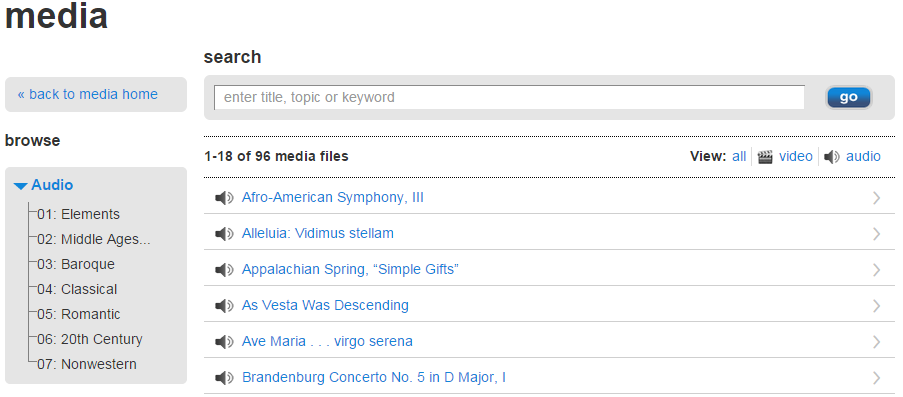Go back to media home
The width and height of the screenshot is (903, 397).
(88, 94)
